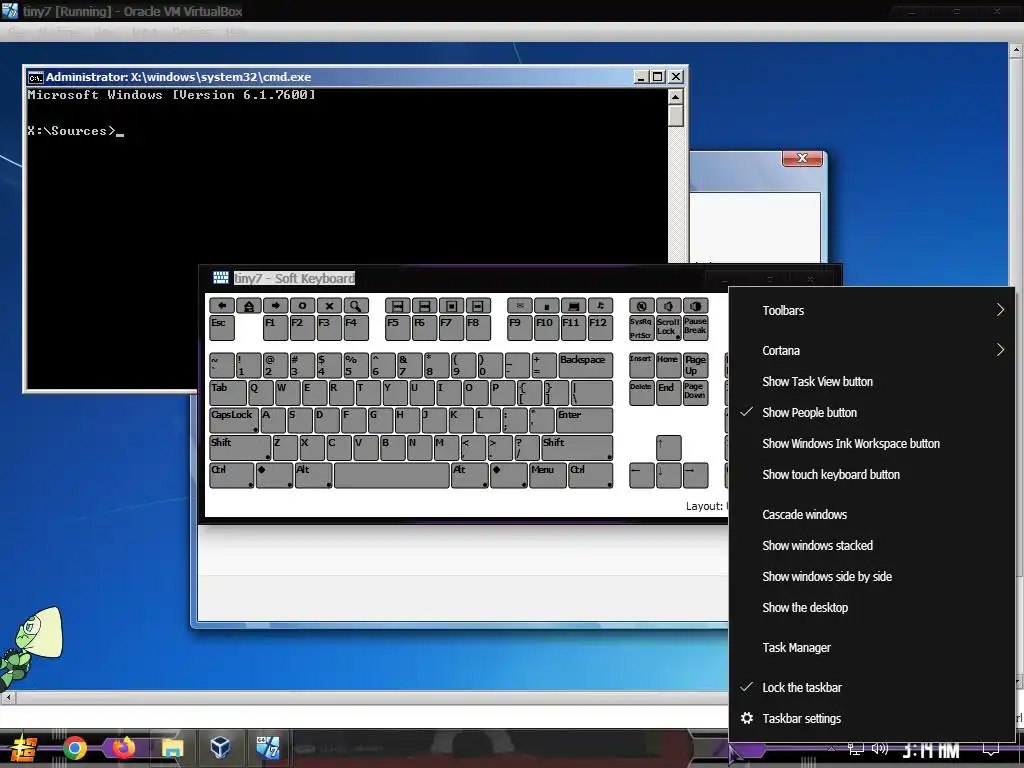Click the music note media key on Soft Keyboard

tap(600, 305)
